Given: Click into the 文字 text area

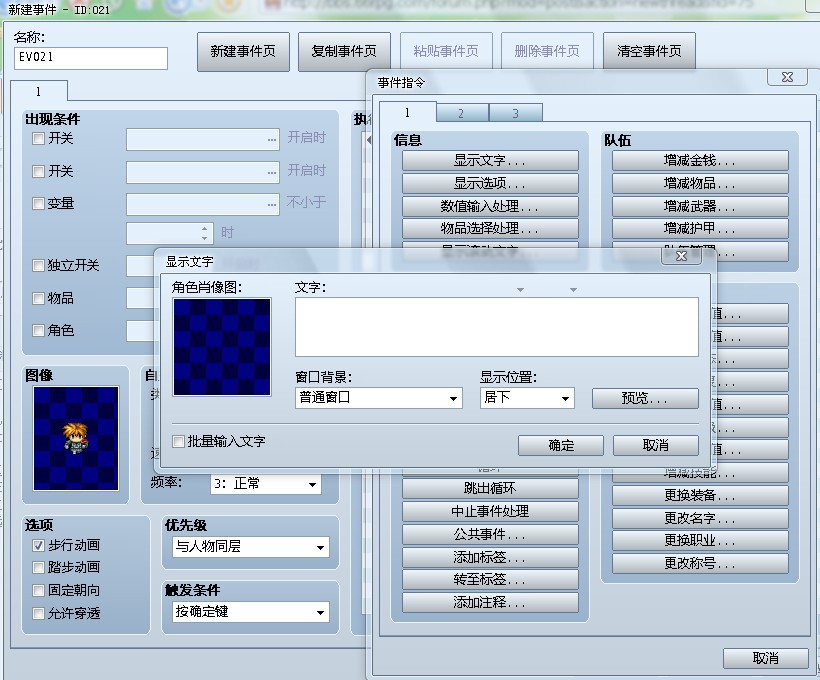Looking at the screenshot, I should click(x=497, y=327).
